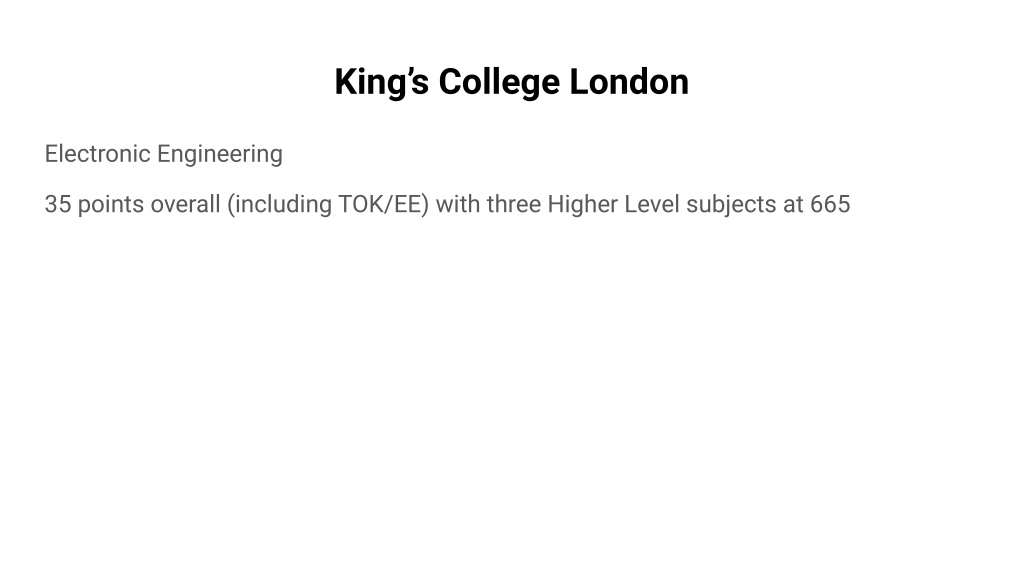
Task: Click the number "35" starting the requirements line
Action: point(57,204)
